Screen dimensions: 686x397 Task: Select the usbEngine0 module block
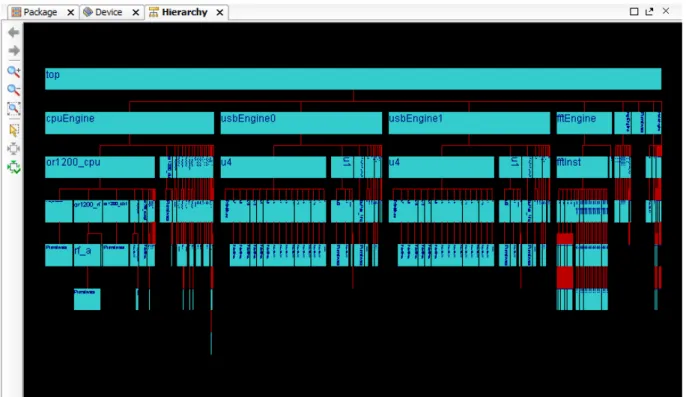click(x=301, y=123)
